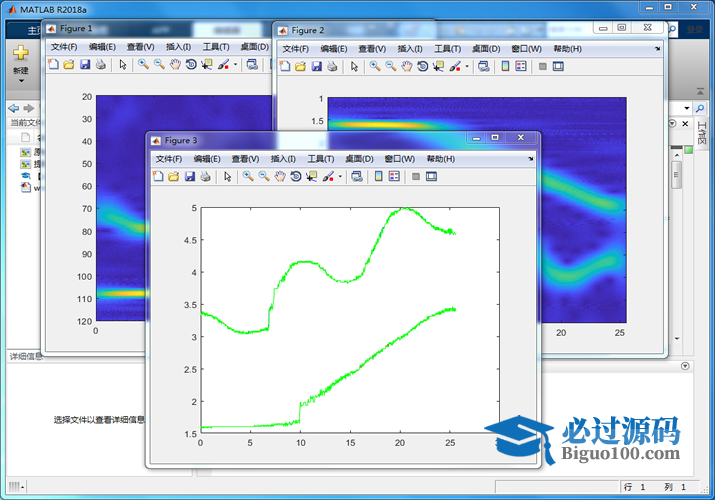Toggle Edit Plot arrow in Figure 3
715x500 pixels.
point(227,177)
